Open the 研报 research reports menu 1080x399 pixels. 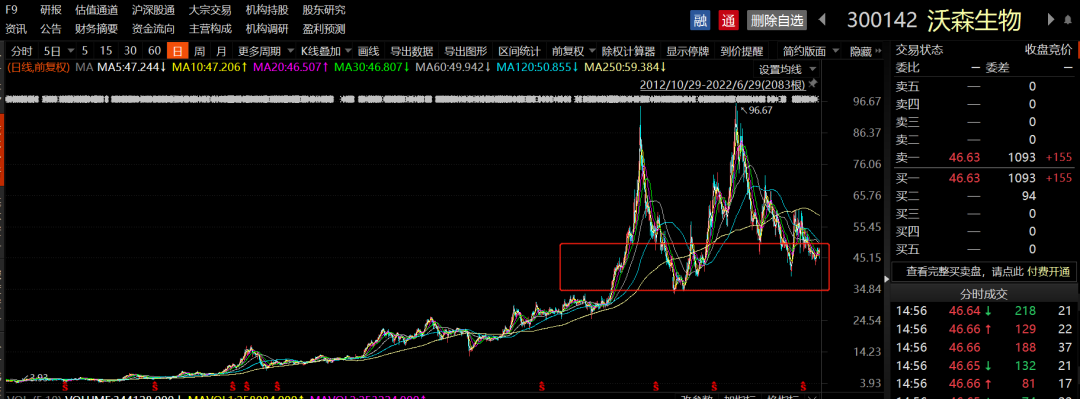coord(50,10)
